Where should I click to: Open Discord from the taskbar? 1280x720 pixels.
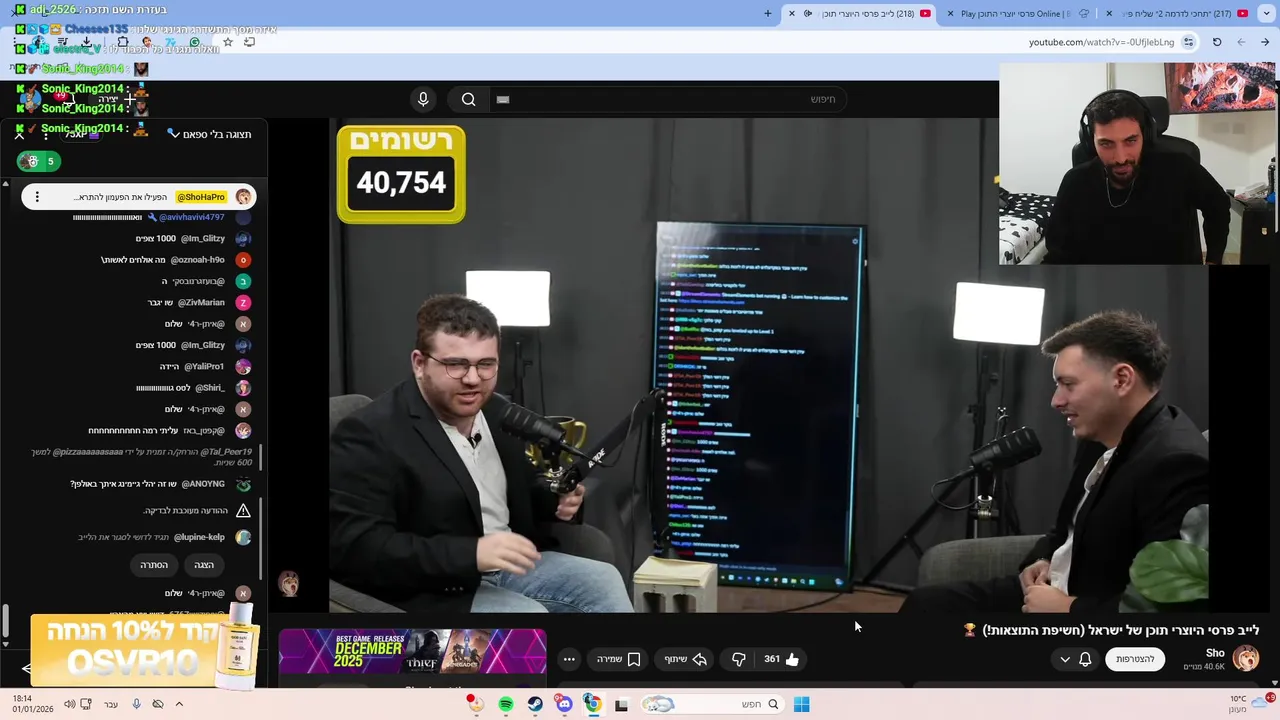(564, 704)
